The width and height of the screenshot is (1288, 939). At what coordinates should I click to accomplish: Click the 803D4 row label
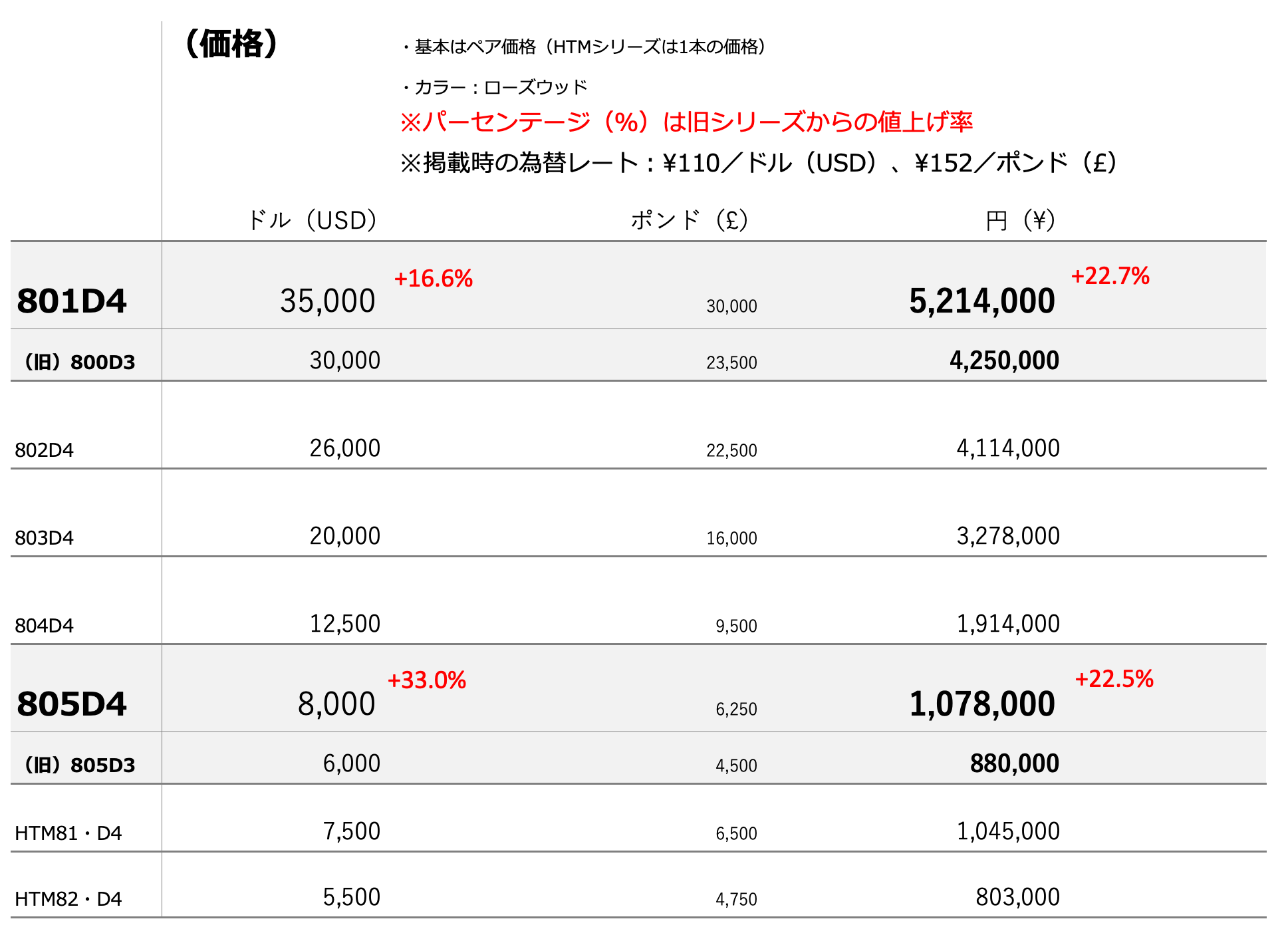tap(45, 538)
